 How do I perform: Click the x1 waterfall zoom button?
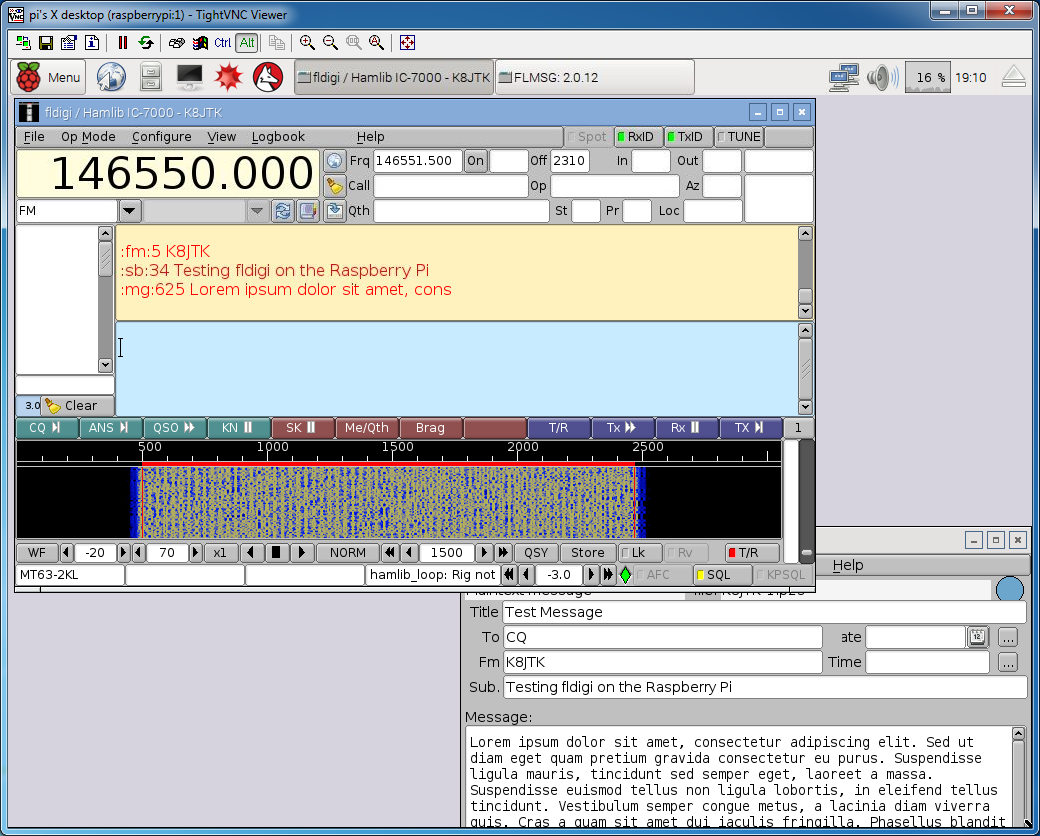[220, 553]
